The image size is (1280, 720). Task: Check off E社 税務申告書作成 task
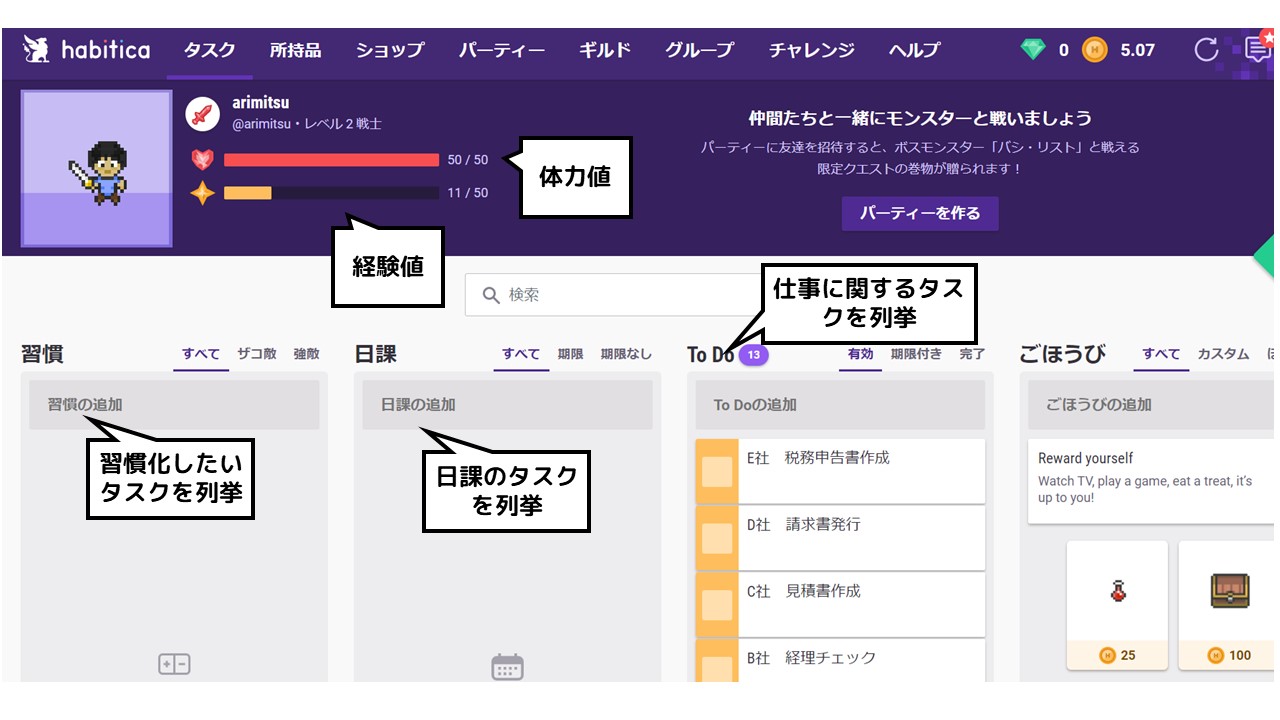coord(716,471)
